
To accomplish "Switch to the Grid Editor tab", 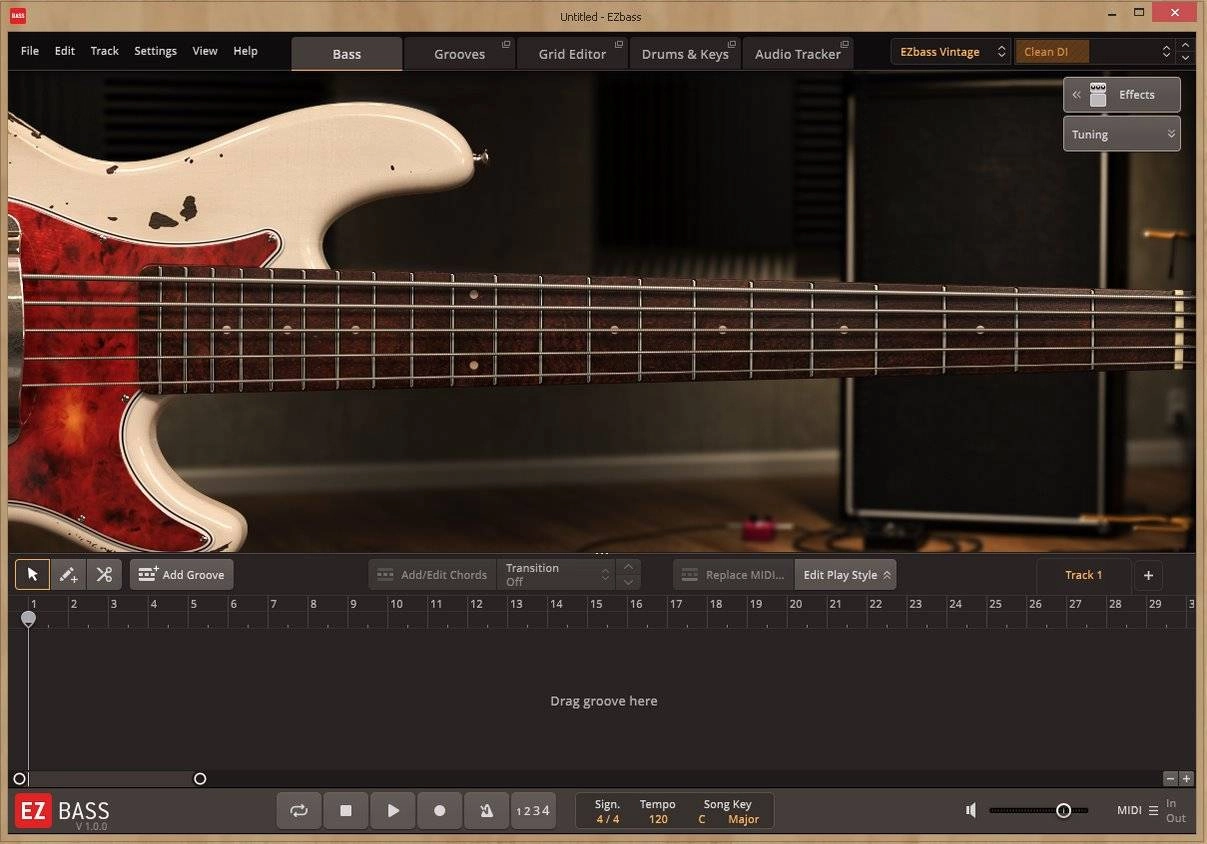I will [573, 54].
